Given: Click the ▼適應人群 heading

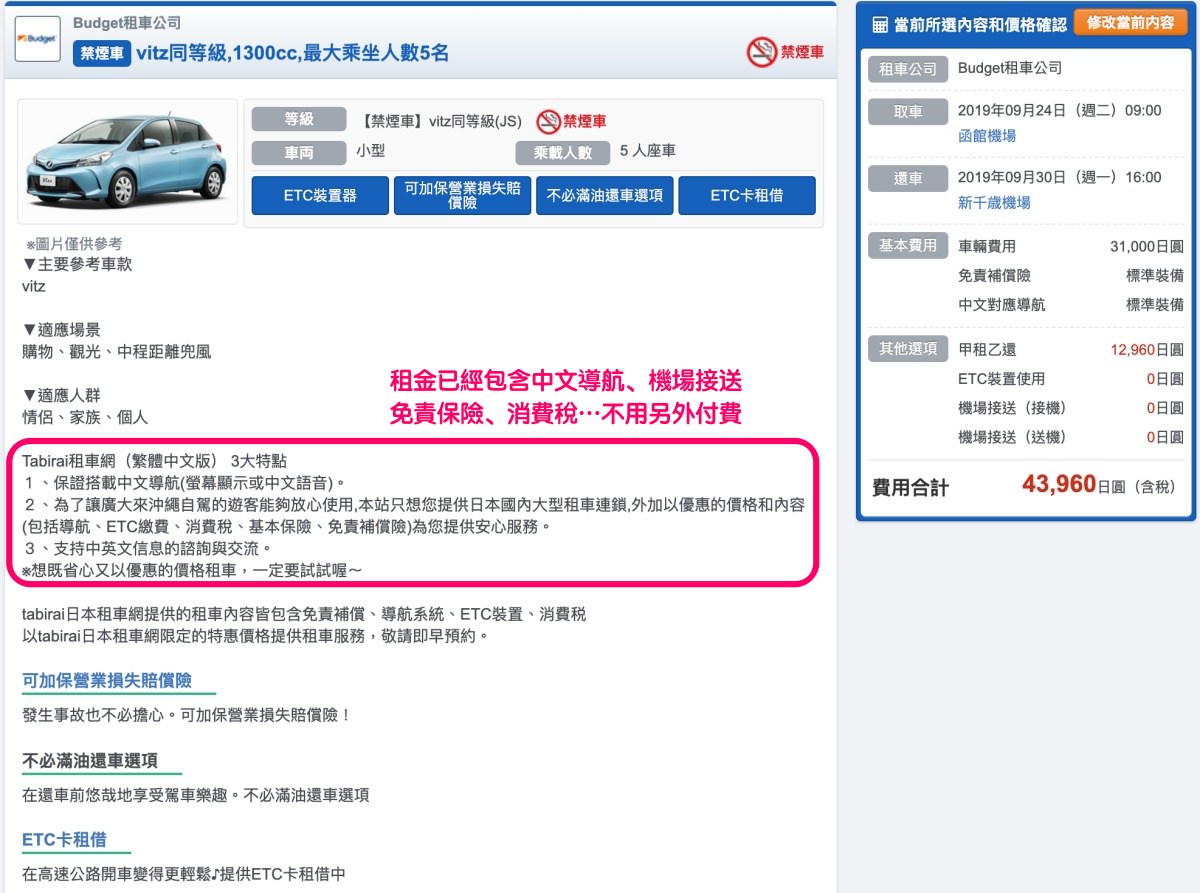Looking at the screenshot, I should 61,395.
